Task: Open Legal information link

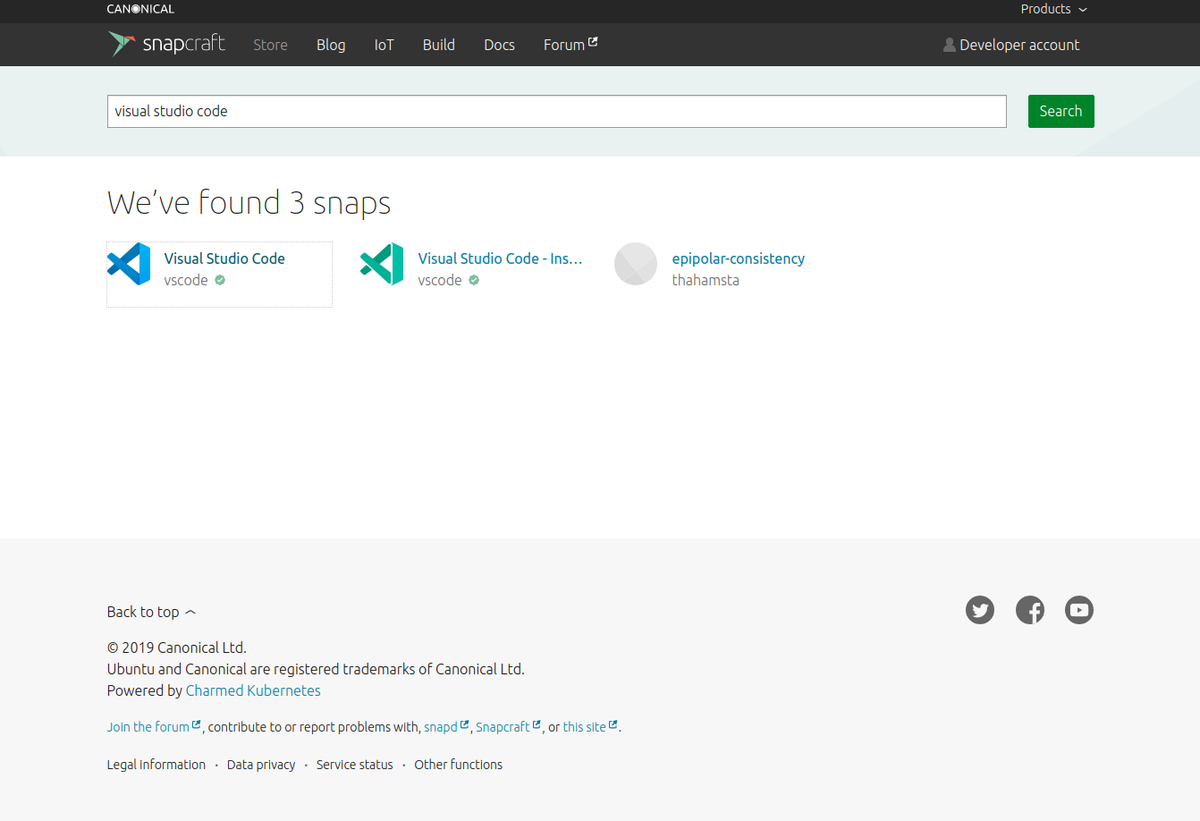Action: pos(156,765)
